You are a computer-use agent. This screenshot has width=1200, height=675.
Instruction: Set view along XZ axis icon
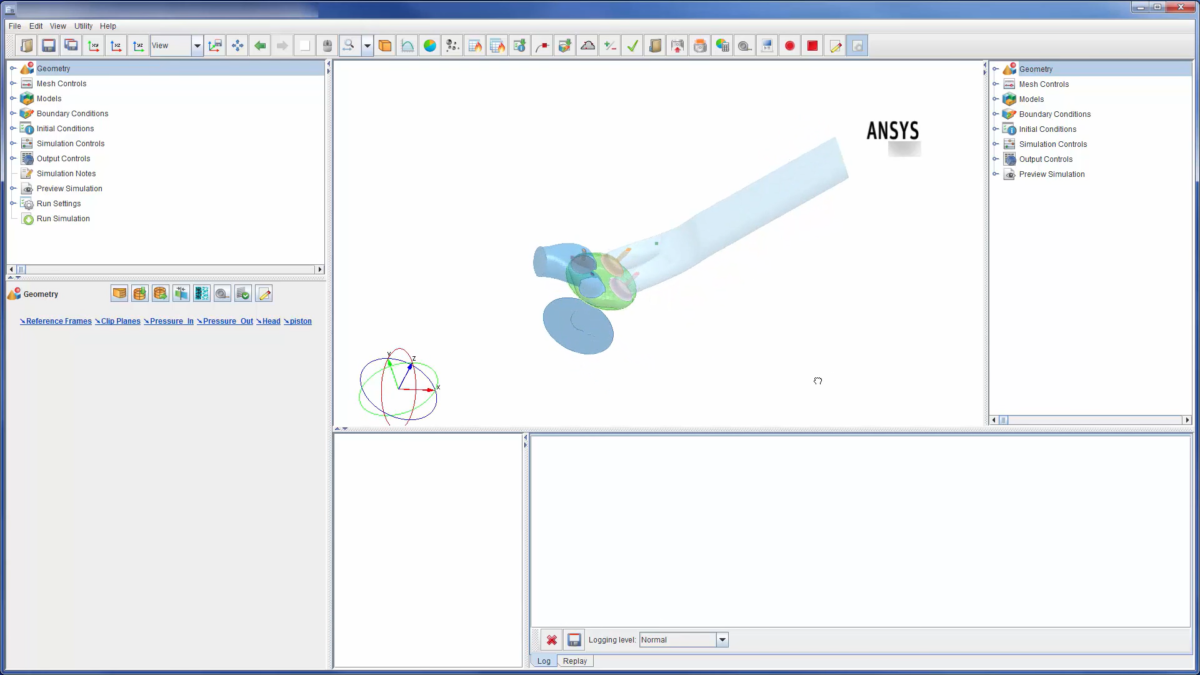(116, 45)
